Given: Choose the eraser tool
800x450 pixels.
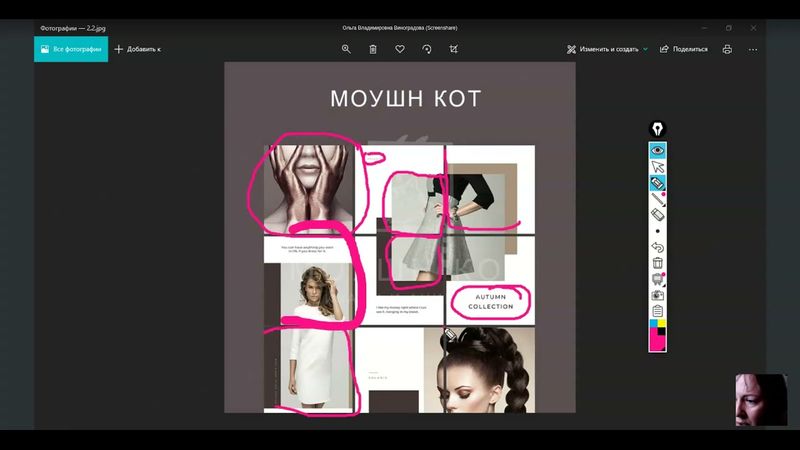Looking at the screenshot, I should coord(657,215).
